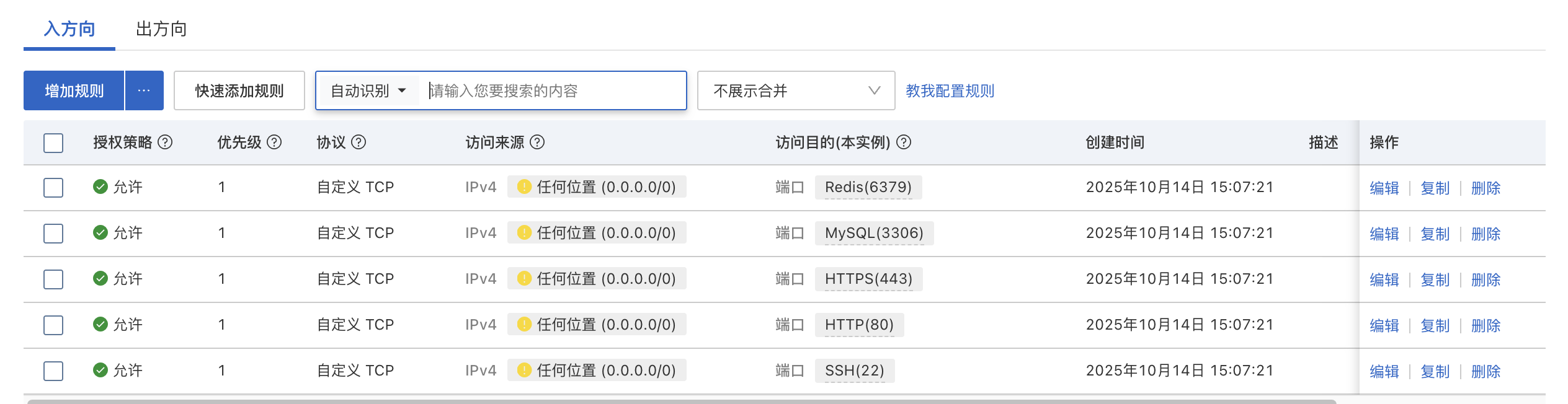This screenshot has width=1568, height=404.
Task: Click 删除 for the HTTPS(443) rule
Action: (x=1486, y=279)
